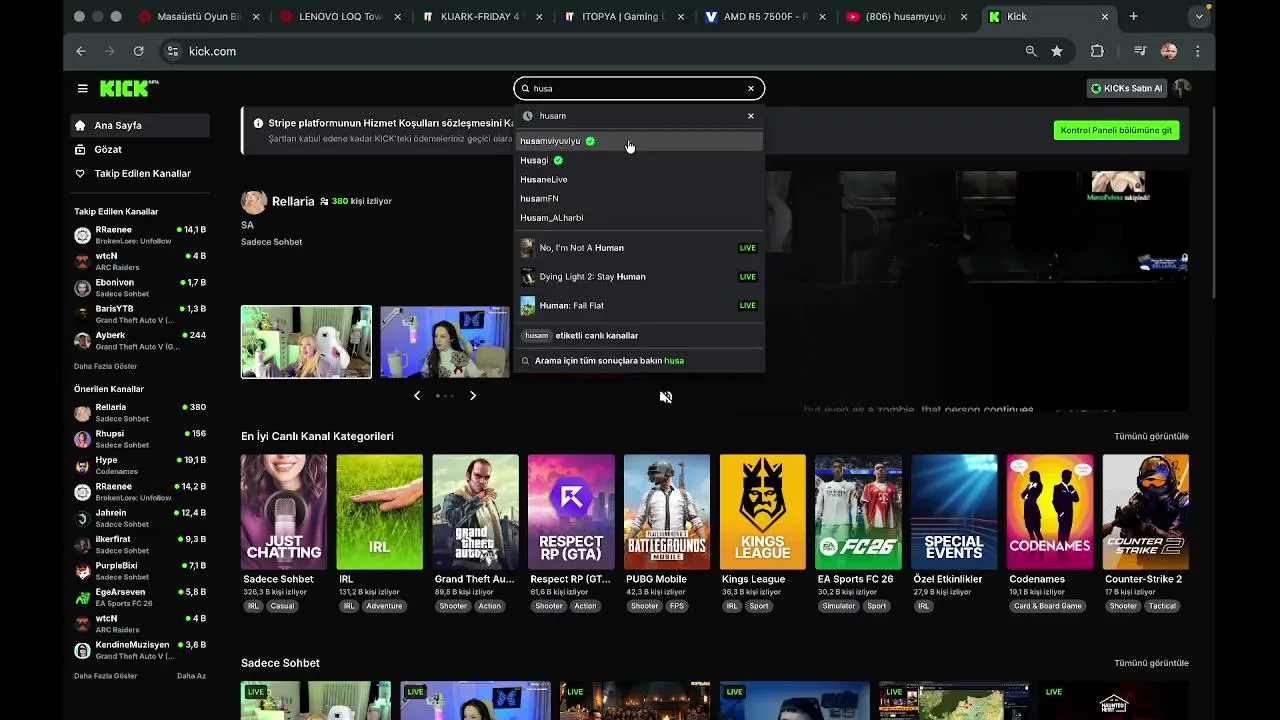Open Ayberk followed channel
This screenshot has height=720, width=1280.
(140, 340)
